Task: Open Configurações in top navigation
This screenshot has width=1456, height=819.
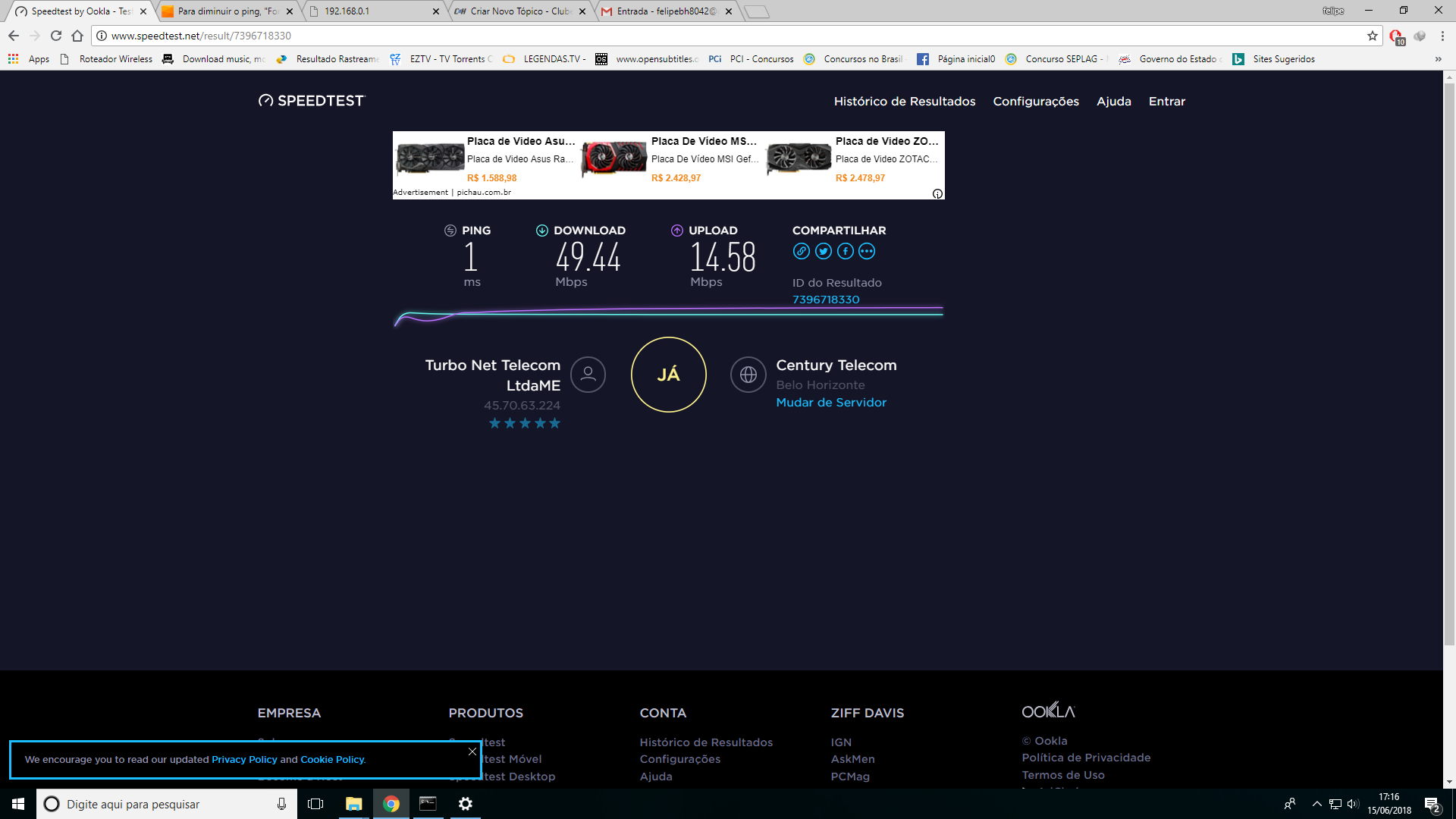Action: click(x=1036, y=102)
